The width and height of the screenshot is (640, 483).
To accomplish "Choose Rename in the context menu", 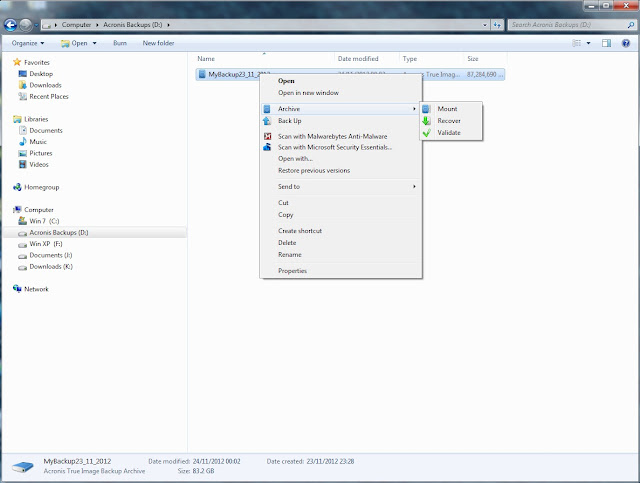I will (290, 254).
